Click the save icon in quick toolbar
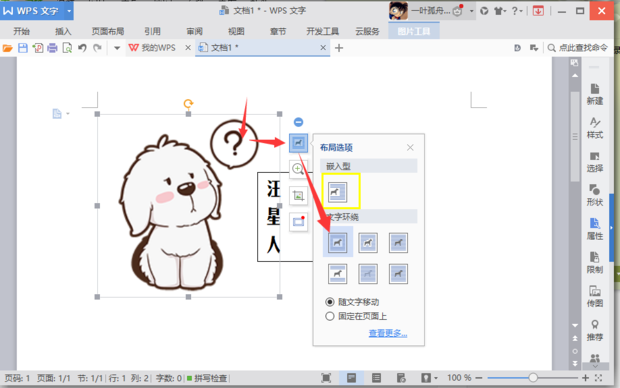 (x=23, y=48)
